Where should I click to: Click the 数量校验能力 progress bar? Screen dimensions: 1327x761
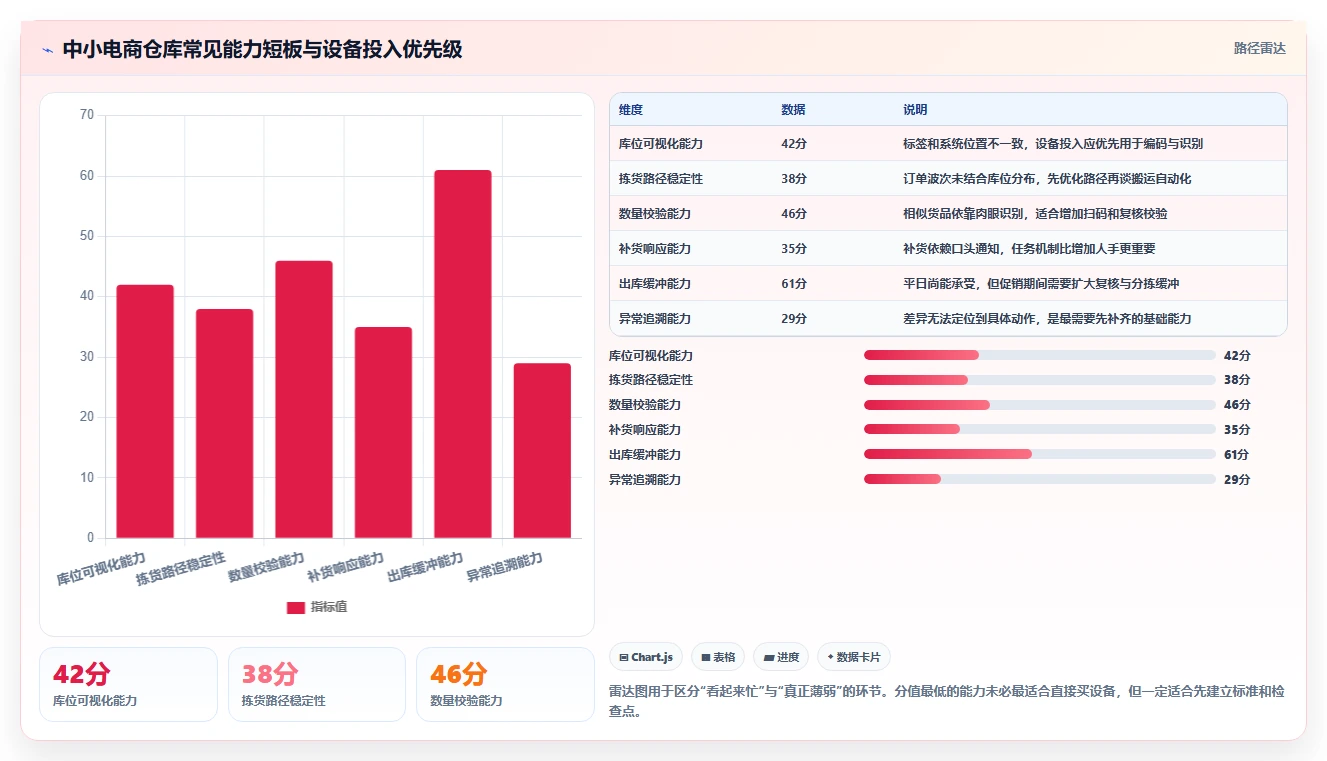pyautogui.click(x=1040, y=405)
